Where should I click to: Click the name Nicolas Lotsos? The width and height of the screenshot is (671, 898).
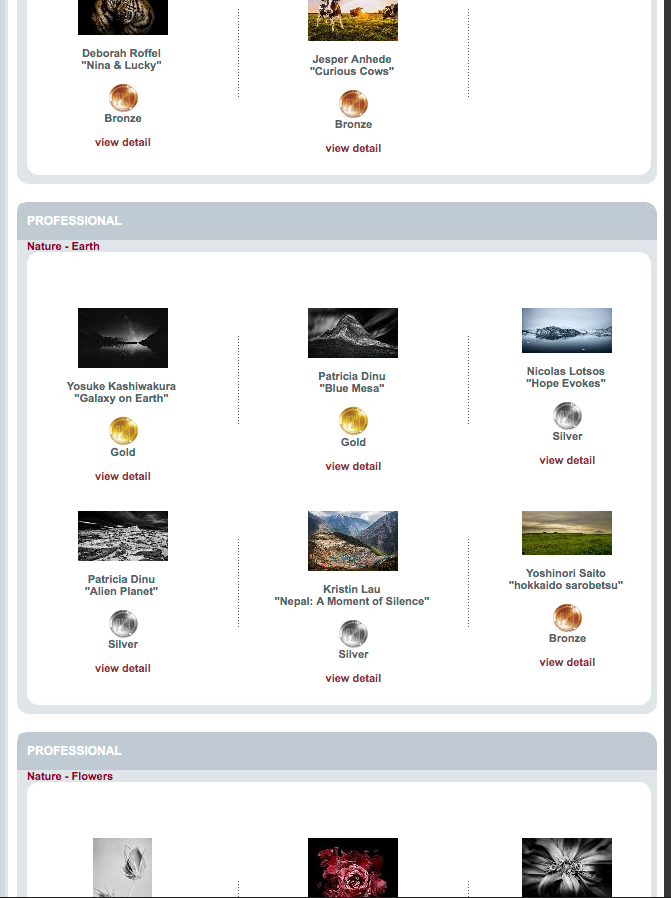(566, 371)
